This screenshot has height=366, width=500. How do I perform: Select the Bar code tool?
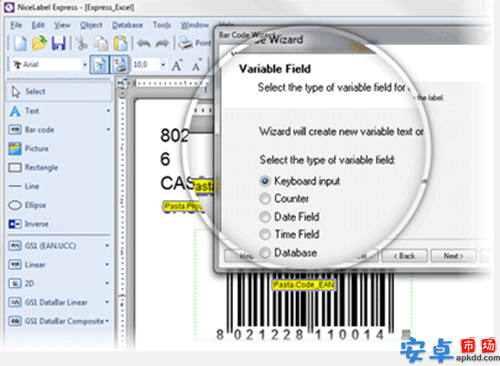point(39,130)
